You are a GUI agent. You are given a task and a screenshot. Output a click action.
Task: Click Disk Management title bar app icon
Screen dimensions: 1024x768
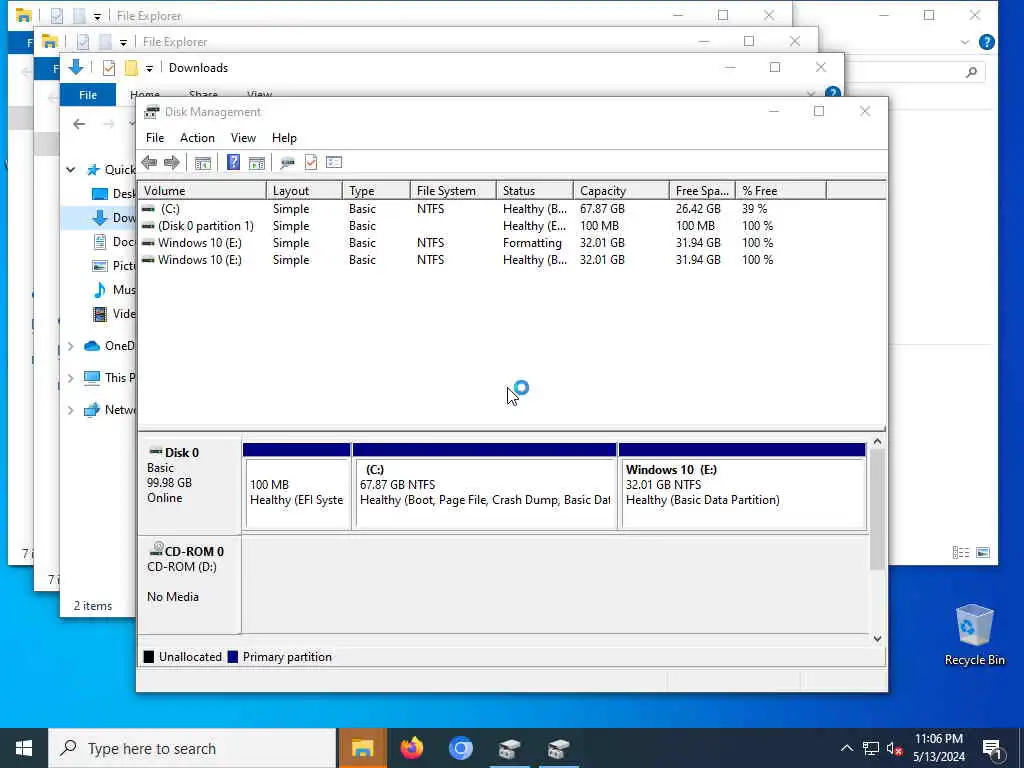click(x=152, y=112)
